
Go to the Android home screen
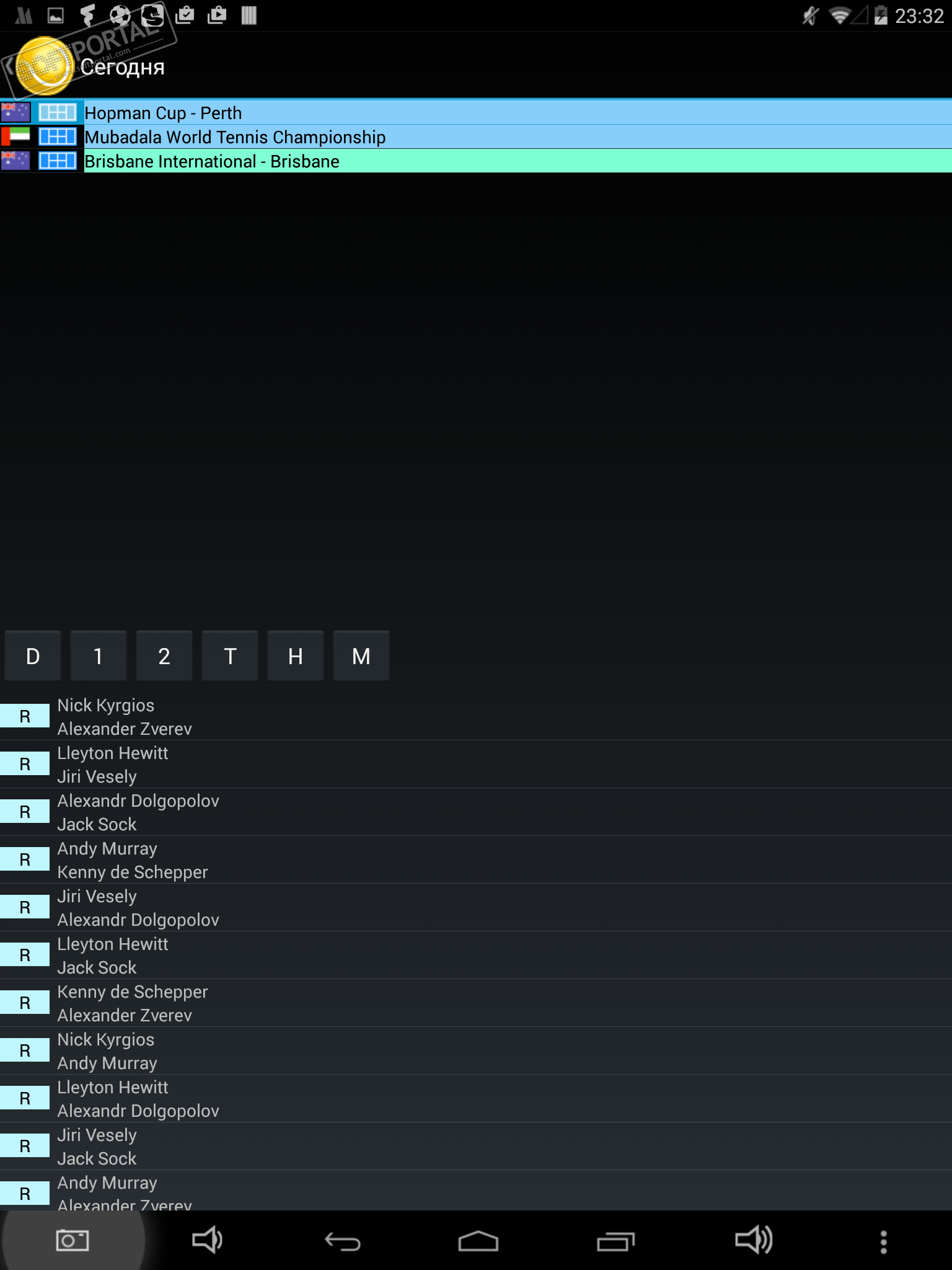[478, 1241]
